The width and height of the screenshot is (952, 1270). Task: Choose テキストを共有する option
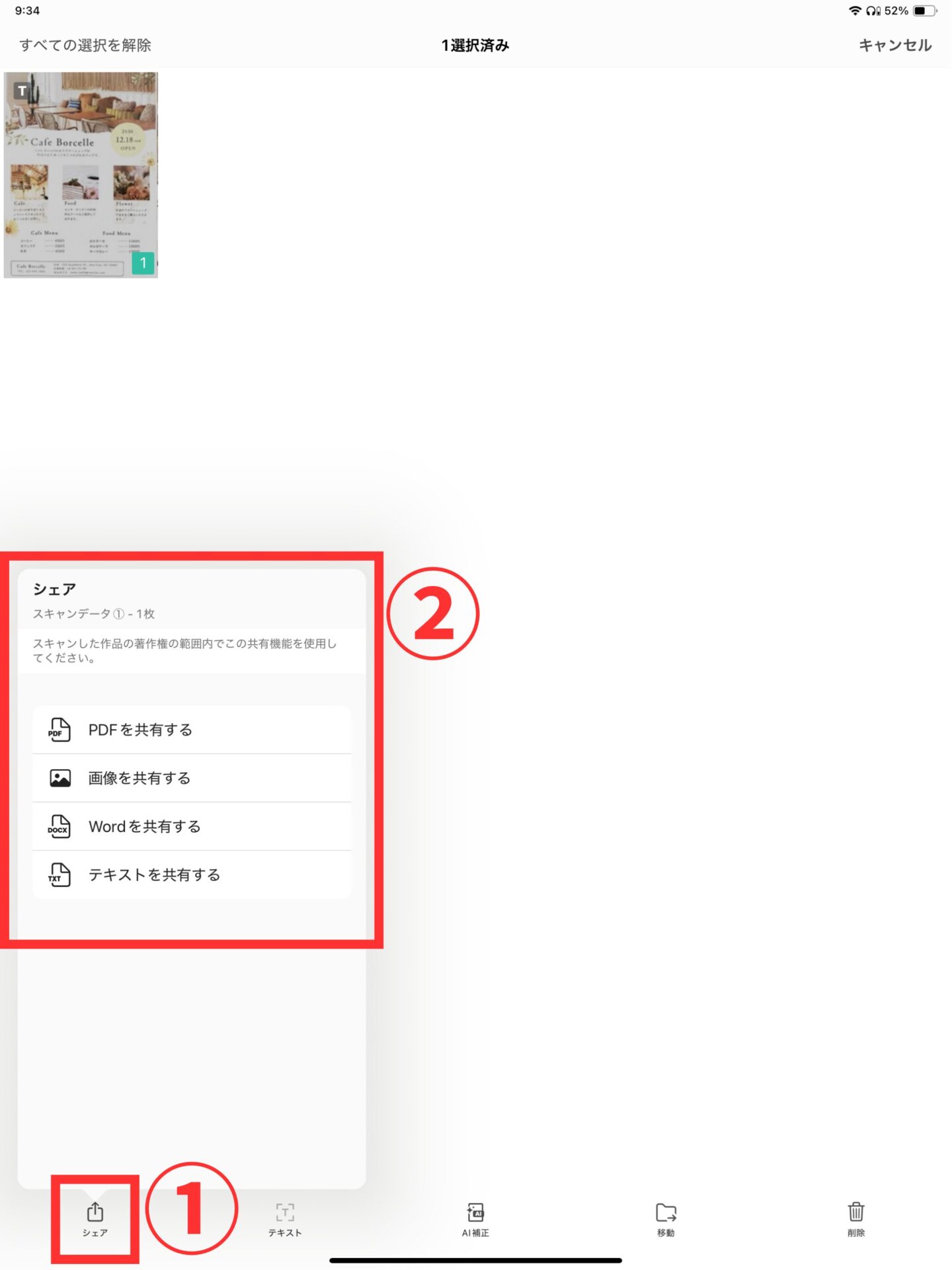[x=192, y=874]
